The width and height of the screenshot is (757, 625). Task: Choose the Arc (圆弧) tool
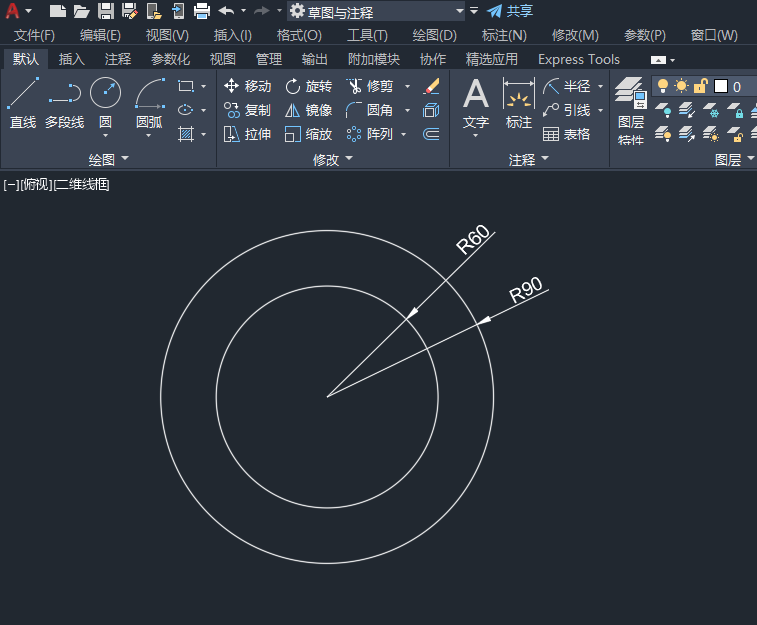149,103
